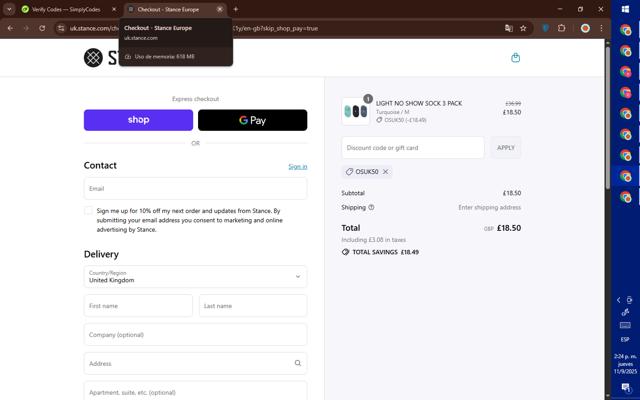Image resolution: width=640 pixels, height=400 pixels.
Task: Click the TOTAL SAVINGS tag icon
Action: pyautogui.click(x=345, y=252)
